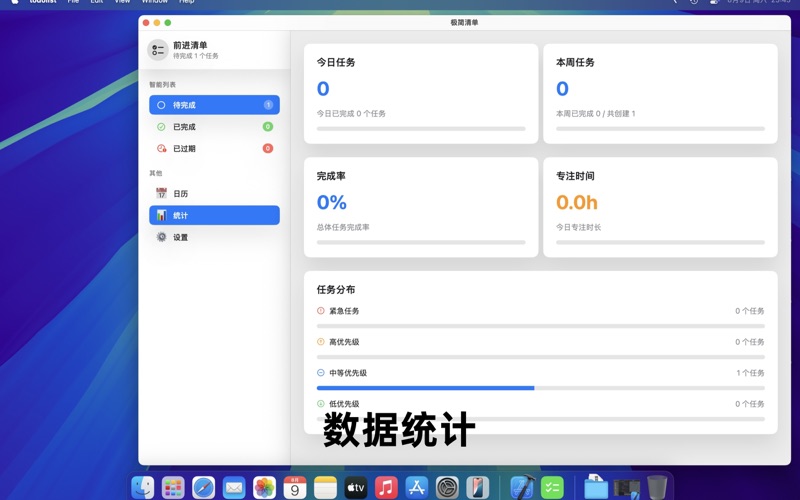Open the 统计 view
Viewport: 800px width, 500px height.
[214, 215]
